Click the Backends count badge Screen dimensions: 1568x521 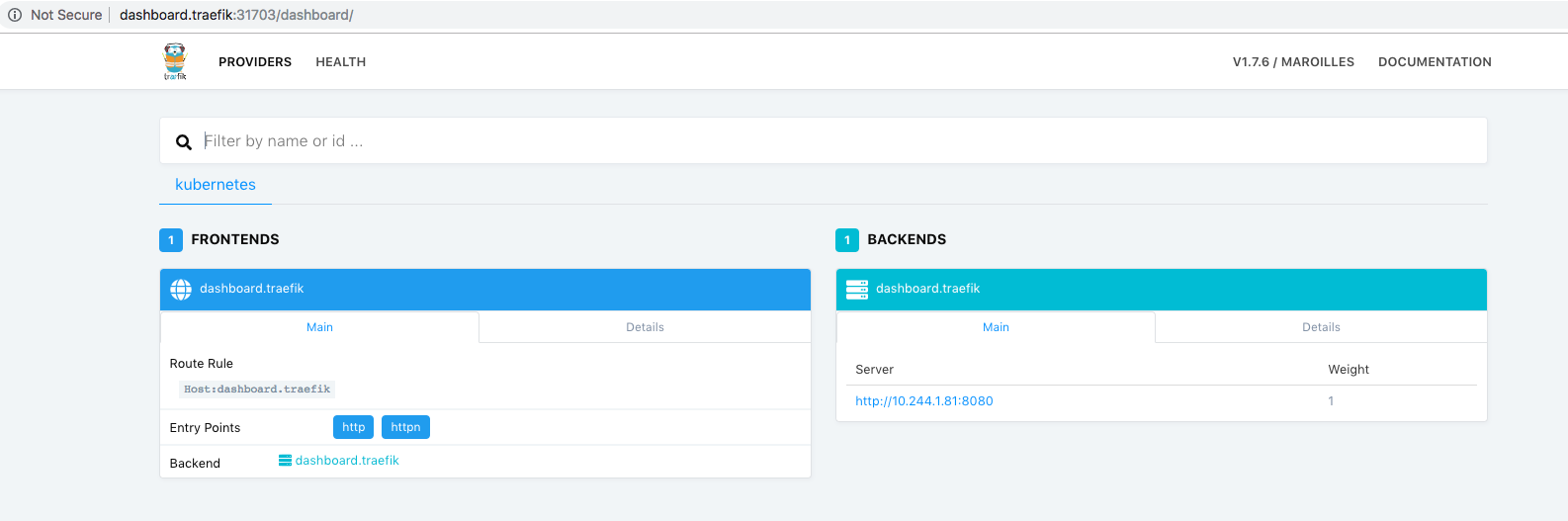[847, 240]
